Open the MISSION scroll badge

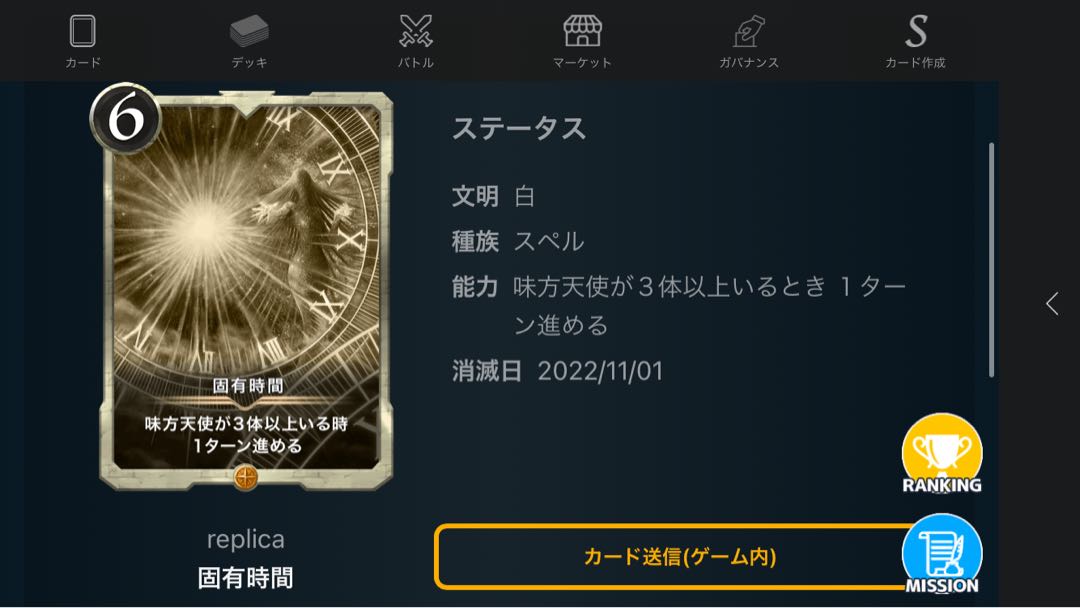[x=942, y=554]
